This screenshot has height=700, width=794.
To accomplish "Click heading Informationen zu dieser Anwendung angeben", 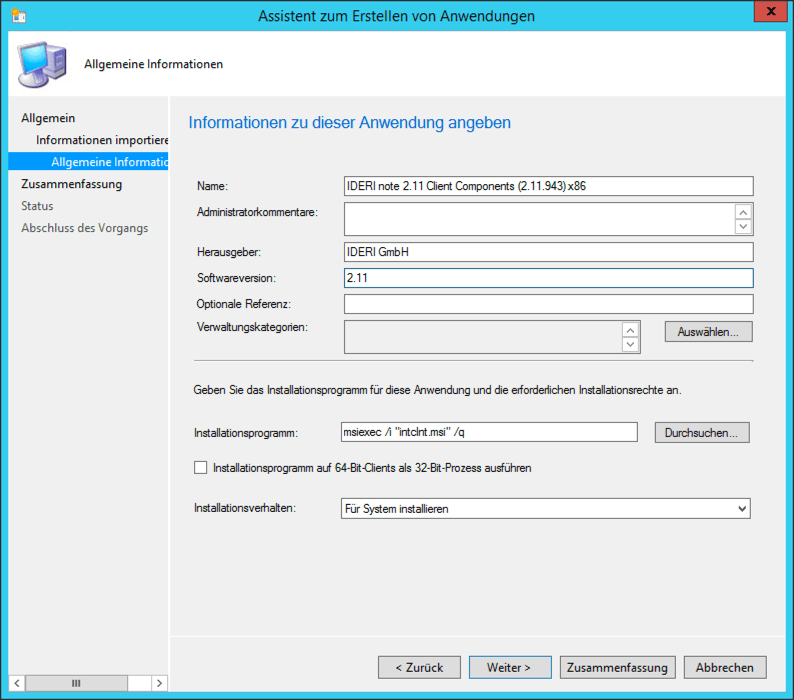I will [x=349, y=123].
